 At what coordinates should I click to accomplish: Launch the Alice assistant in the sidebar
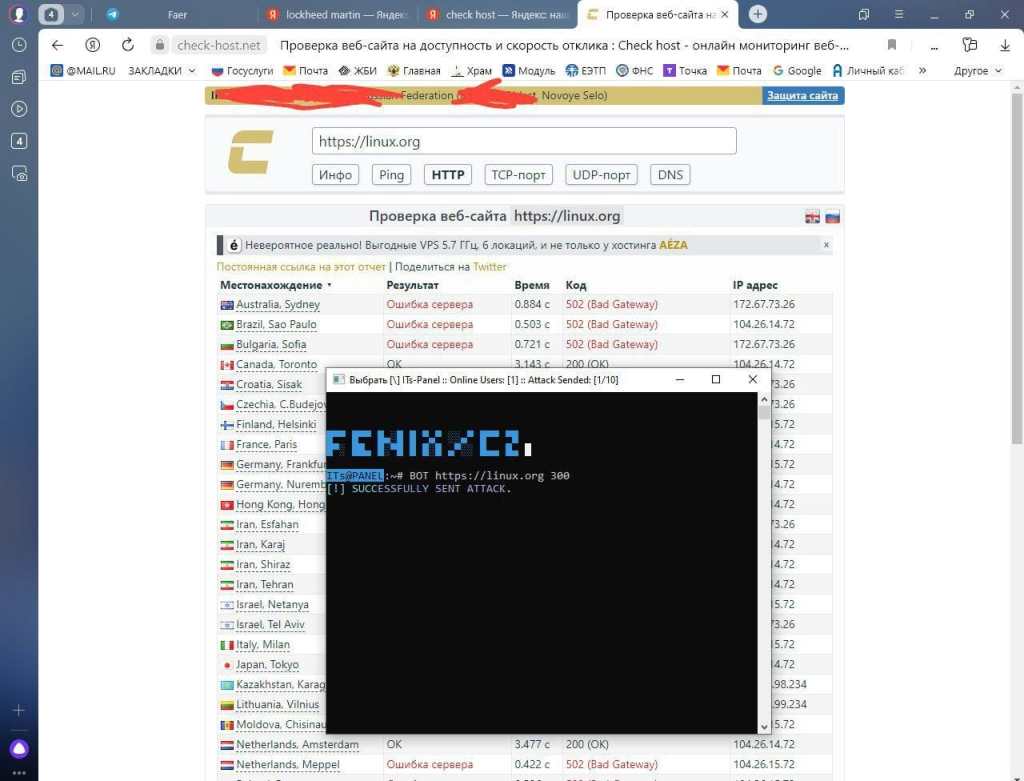pos(19,749)
